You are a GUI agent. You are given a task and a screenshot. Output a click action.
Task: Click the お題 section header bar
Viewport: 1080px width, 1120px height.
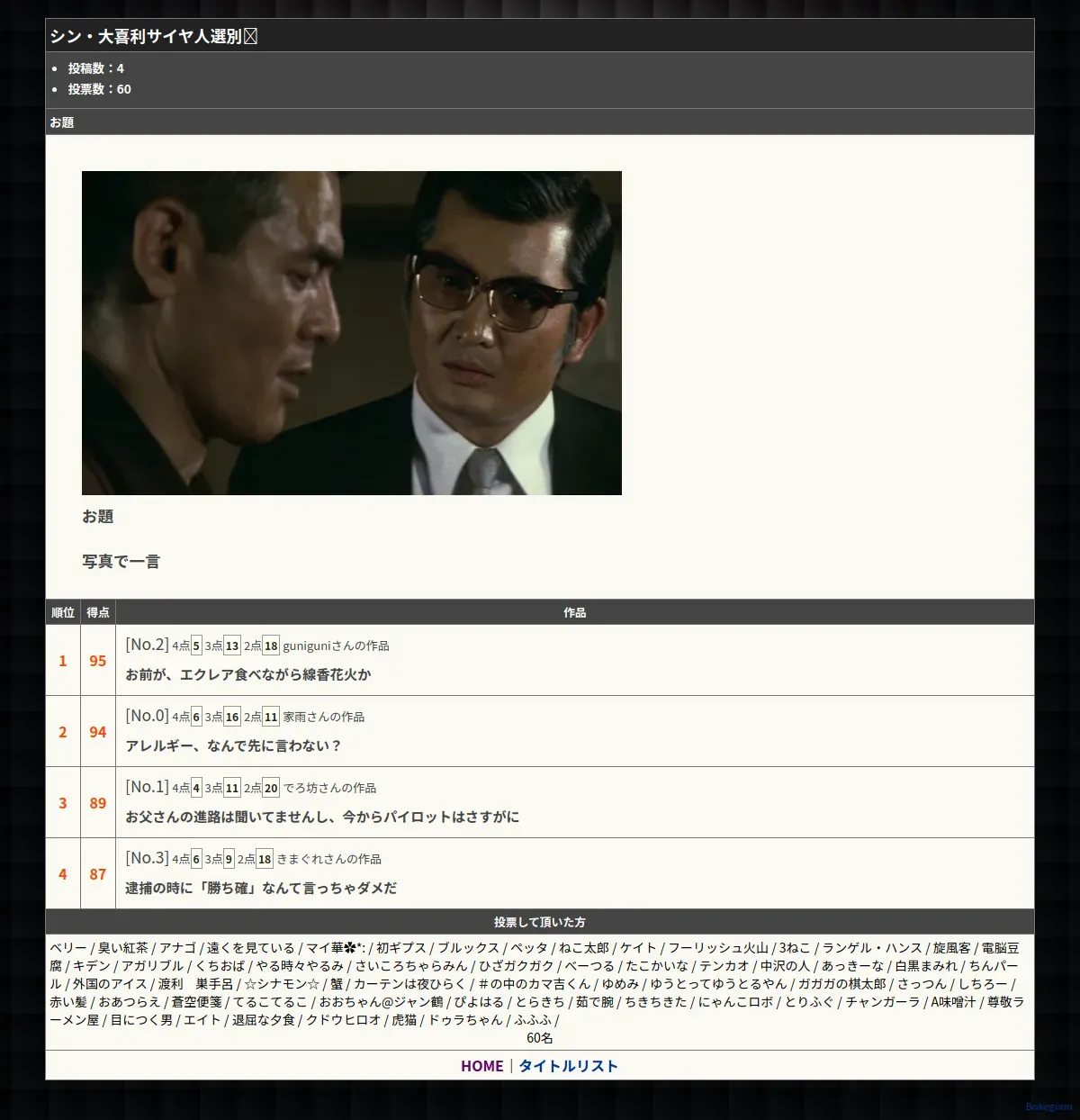click(x=540, y=122)
